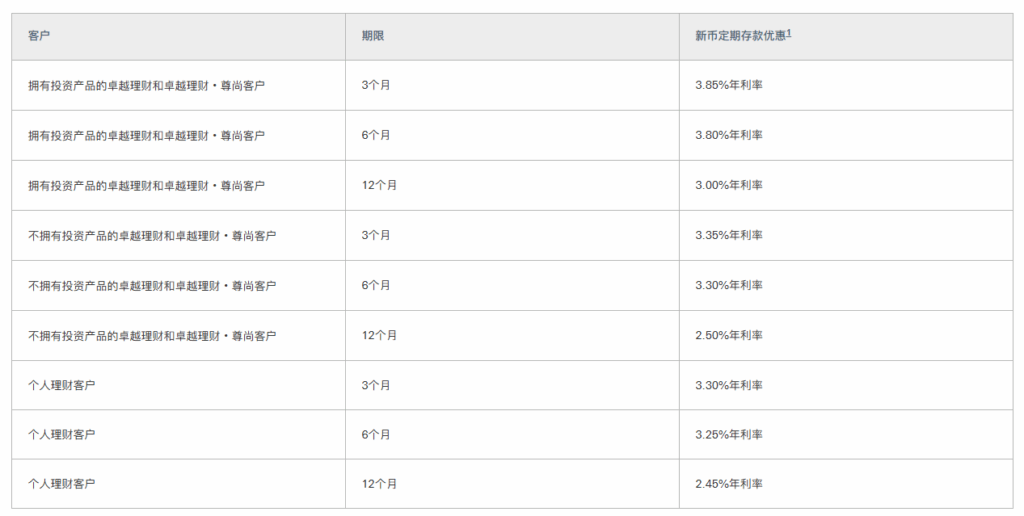Click 3.30%年利率 in 不拥有投资产品 6个月 row
The width and height of the screenshot is (1024, 516).
coord(729,286)
